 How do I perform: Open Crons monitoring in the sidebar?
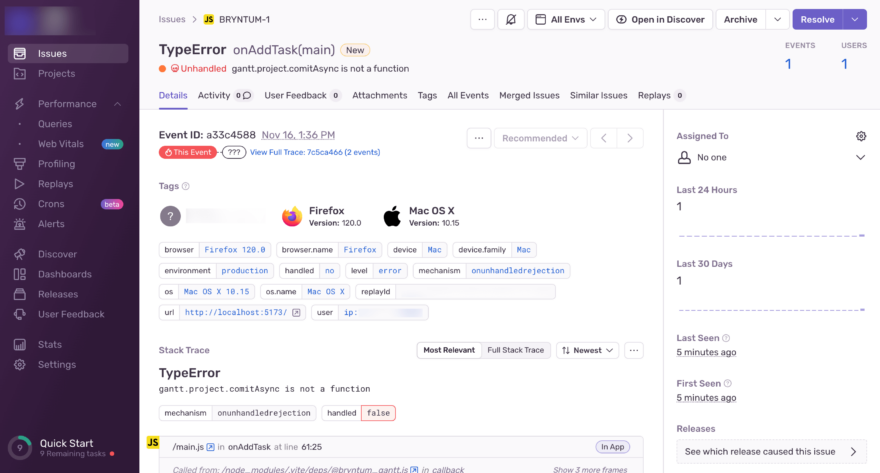51,204
